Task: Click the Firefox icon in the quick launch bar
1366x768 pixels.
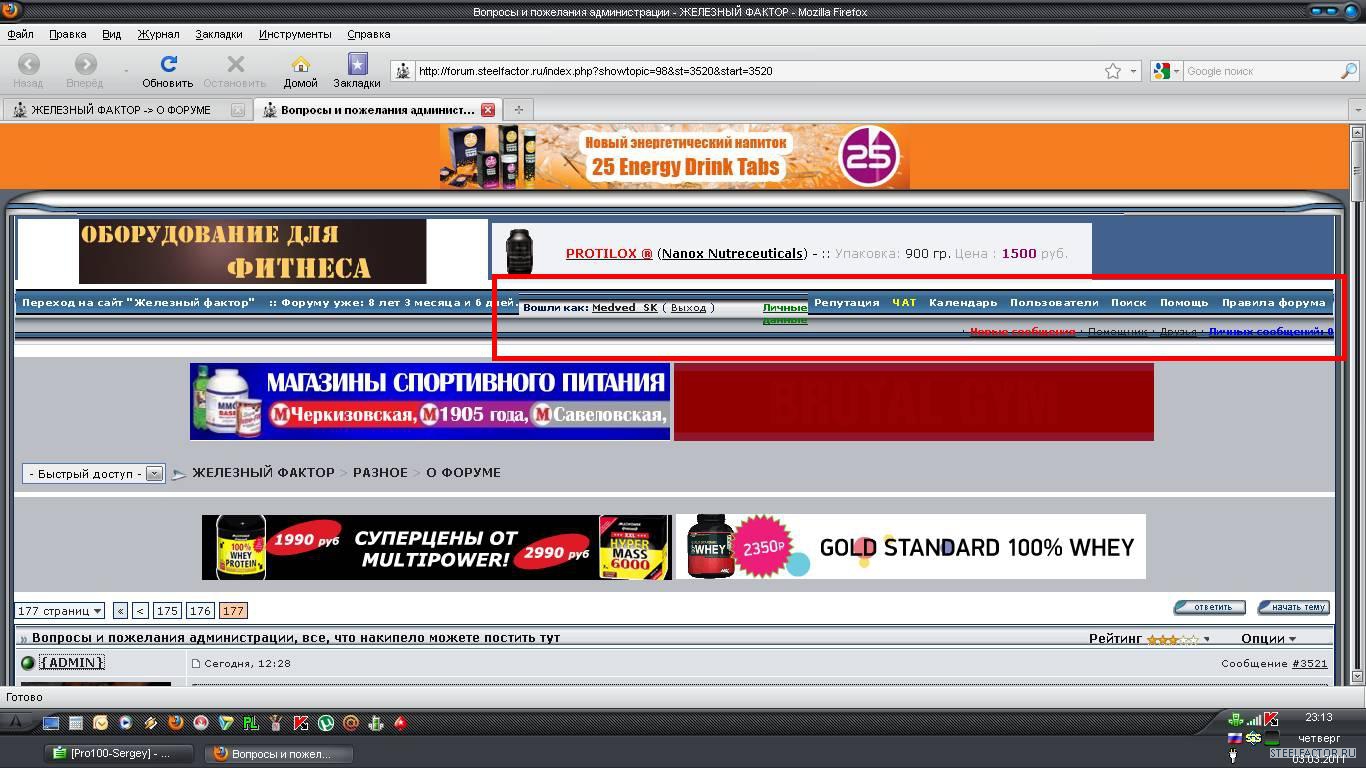Action: point(176,722)
